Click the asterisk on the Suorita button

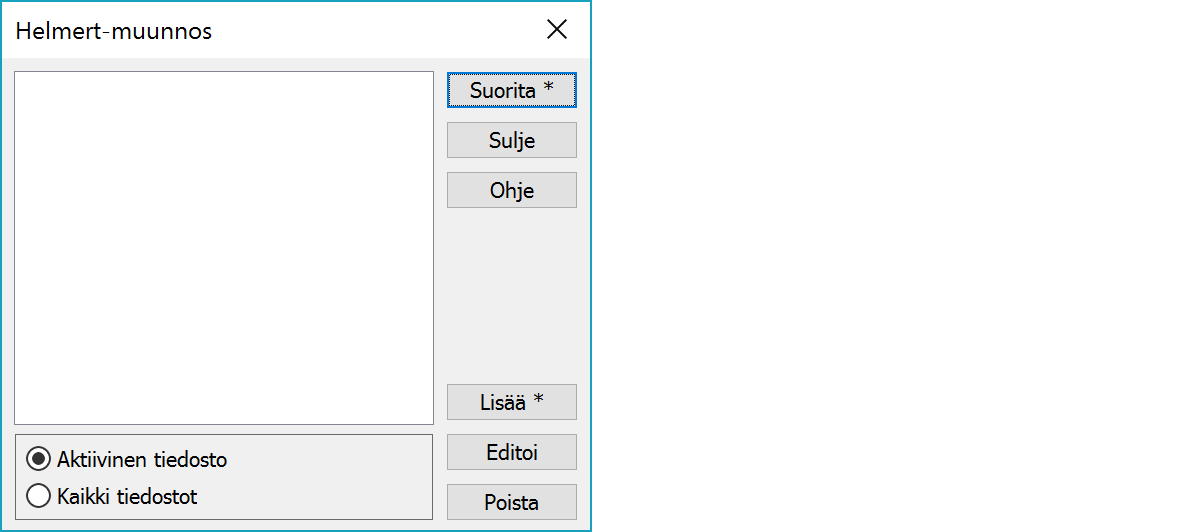coord(548,89)
